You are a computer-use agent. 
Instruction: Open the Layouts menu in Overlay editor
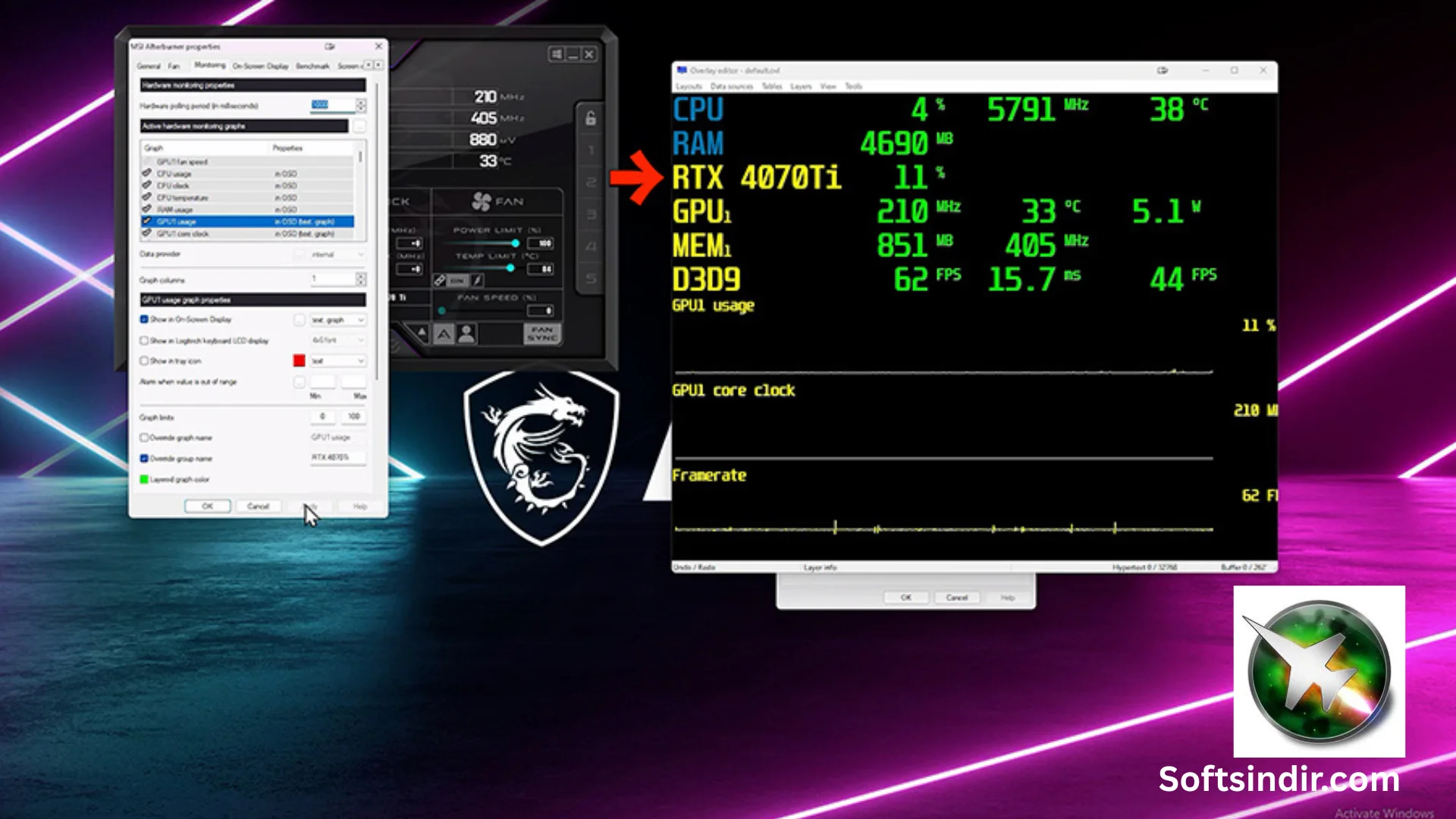[x=689, y=86]
